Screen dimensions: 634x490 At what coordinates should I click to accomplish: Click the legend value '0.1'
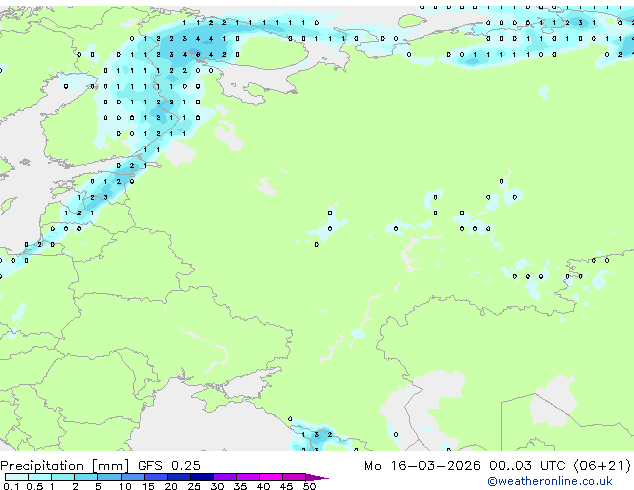click(x=11, y=486)
